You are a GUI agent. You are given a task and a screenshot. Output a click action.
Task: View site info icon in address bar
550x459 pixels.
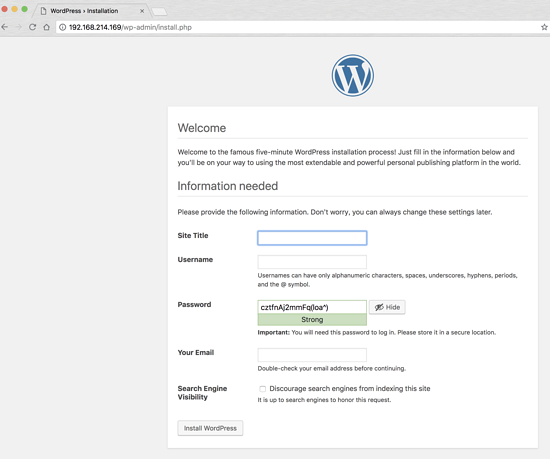[62, 27]
